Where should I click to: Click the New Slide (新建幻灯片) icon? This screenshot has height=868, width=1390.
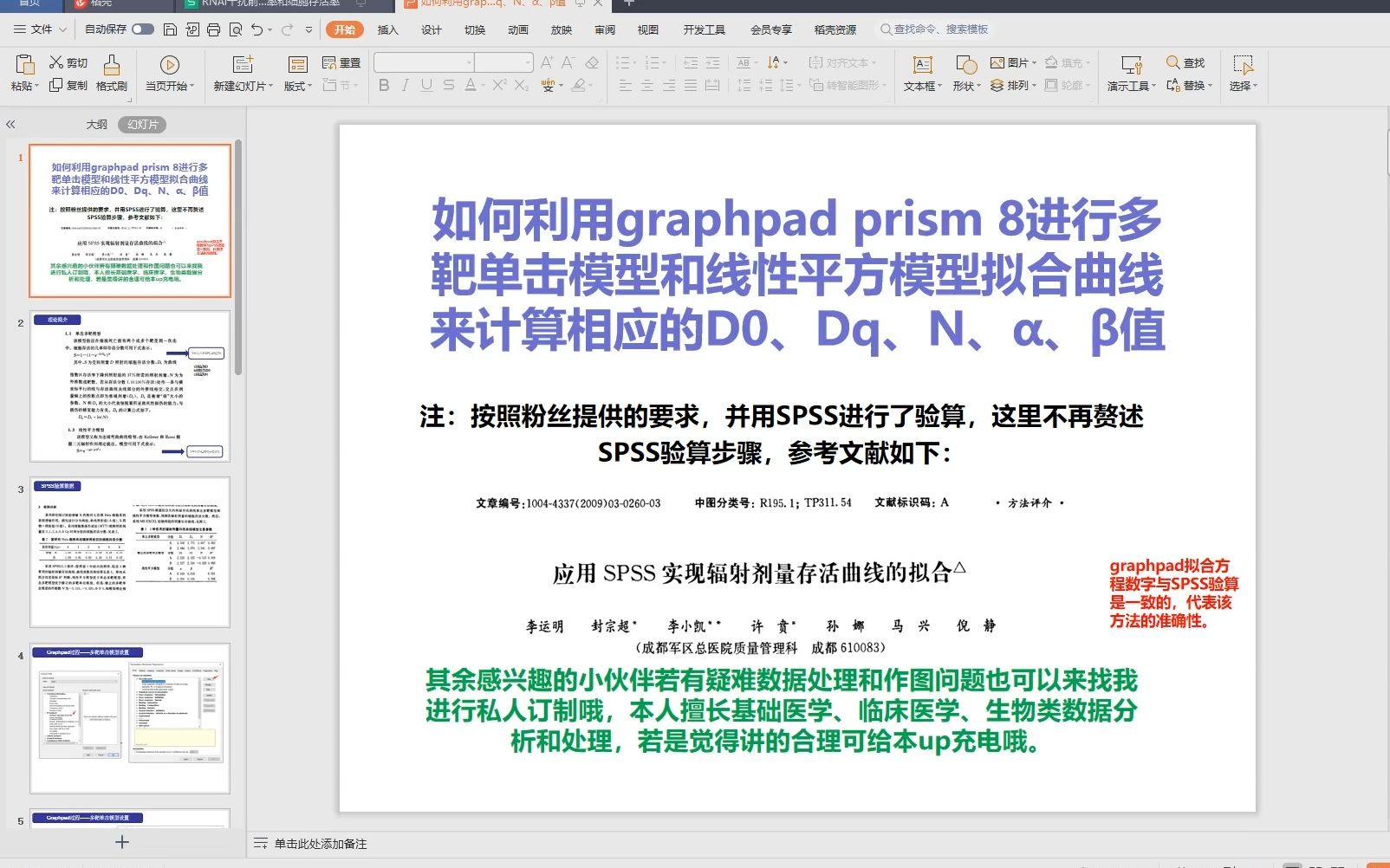(244, 64)
